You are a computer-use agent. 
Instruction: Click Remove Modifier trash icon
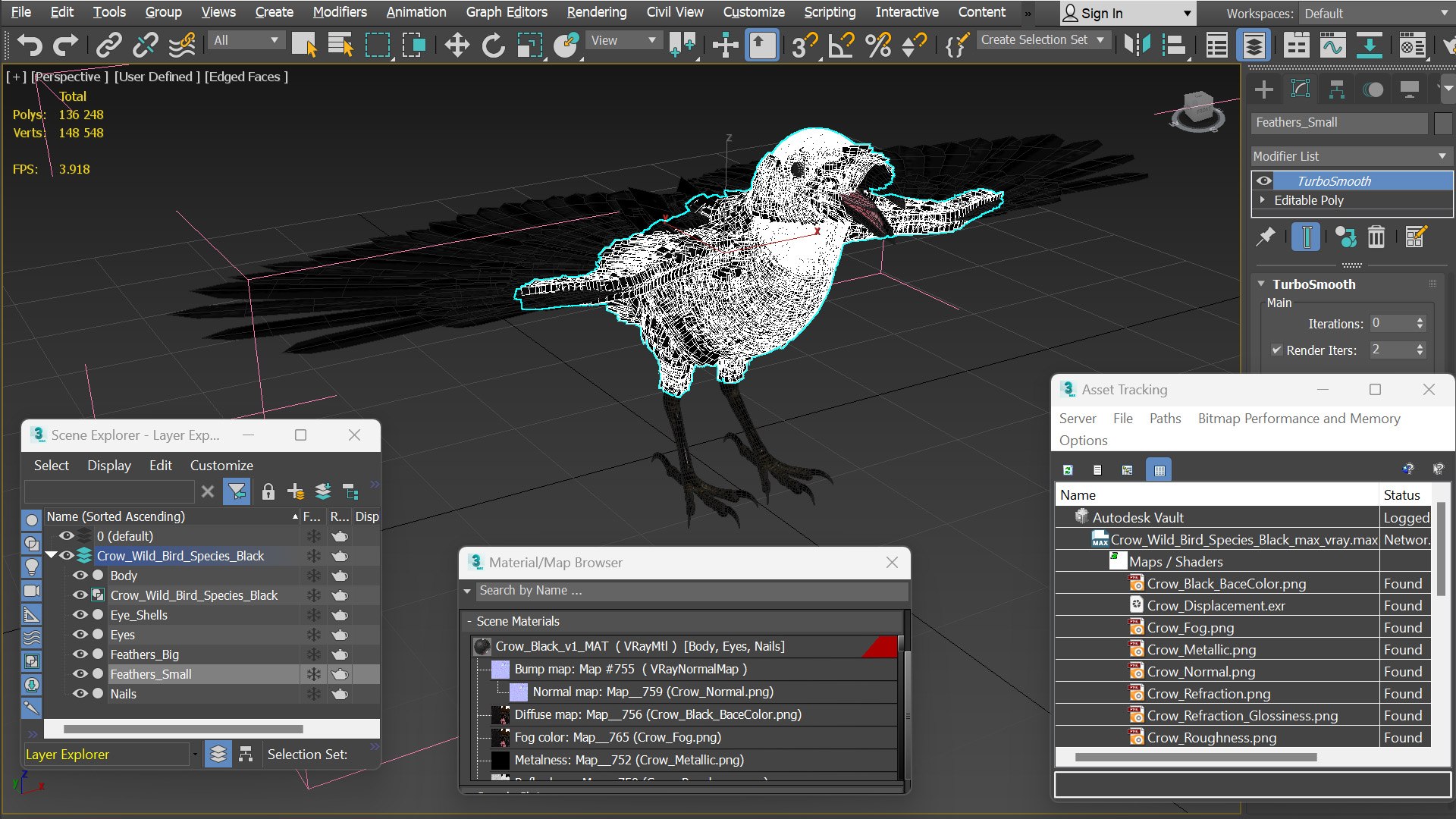(1376, 237)
